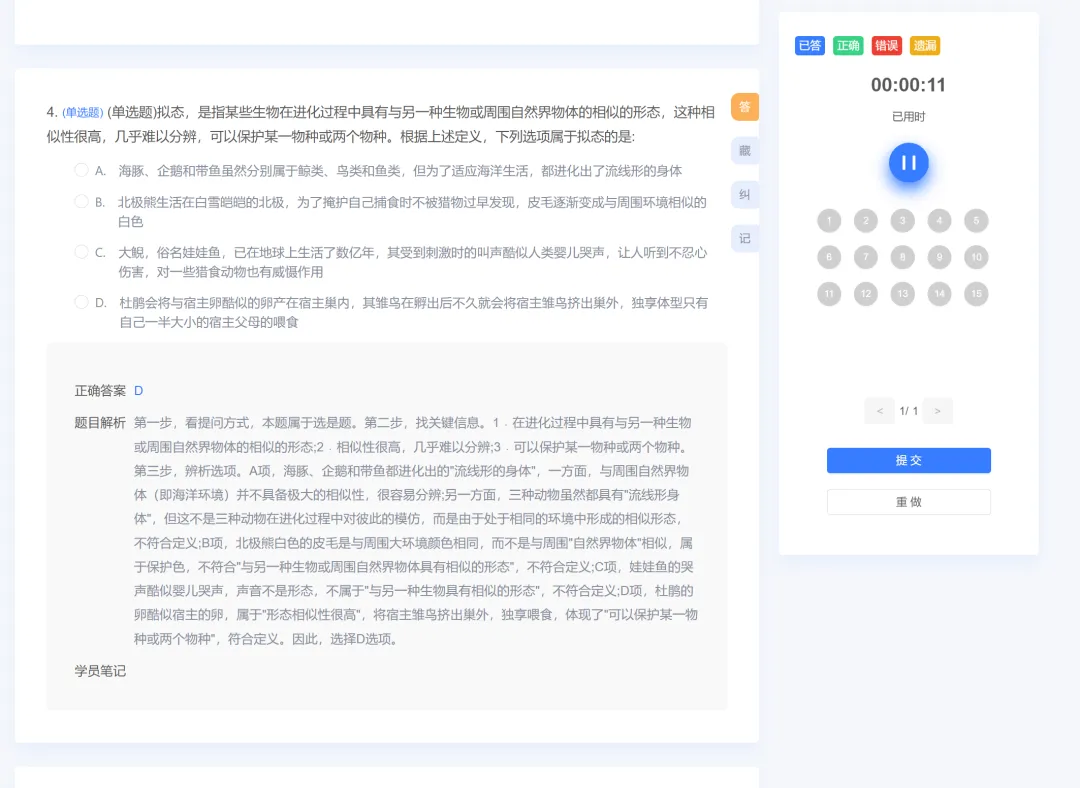Jump to question 9 circle
Screen dimensions: 1080x788
pyautogui.click(x=939, y=257)
